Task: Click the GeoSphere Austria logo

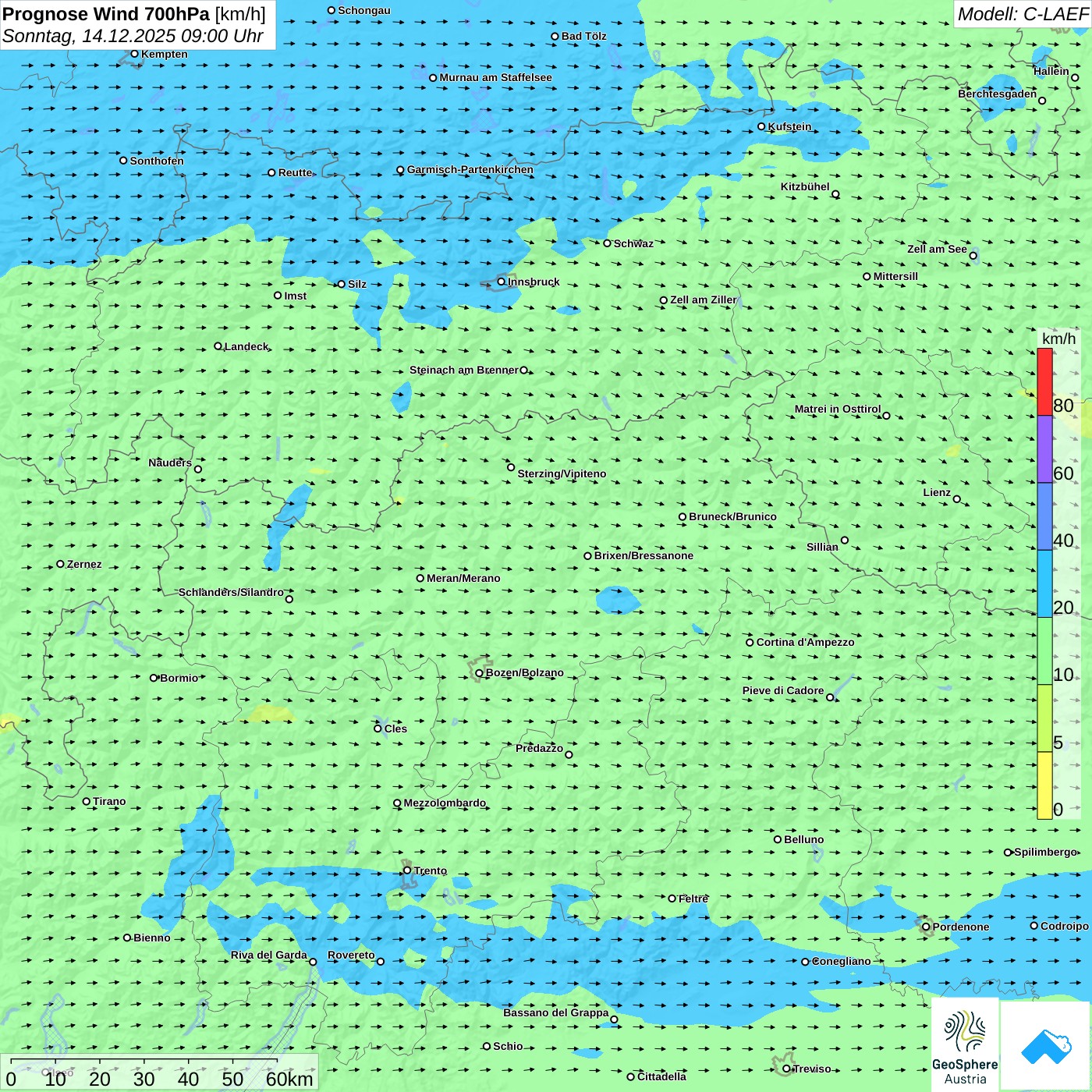Action: click(965, 1045)
